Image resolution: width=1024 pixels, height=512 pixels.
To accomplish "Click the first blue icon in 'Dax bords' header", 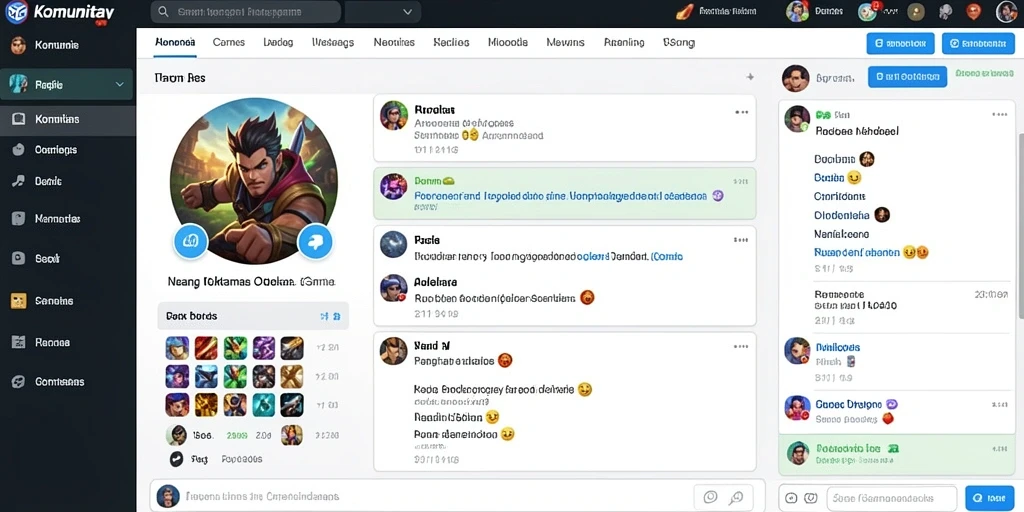I will pos(324,316).
